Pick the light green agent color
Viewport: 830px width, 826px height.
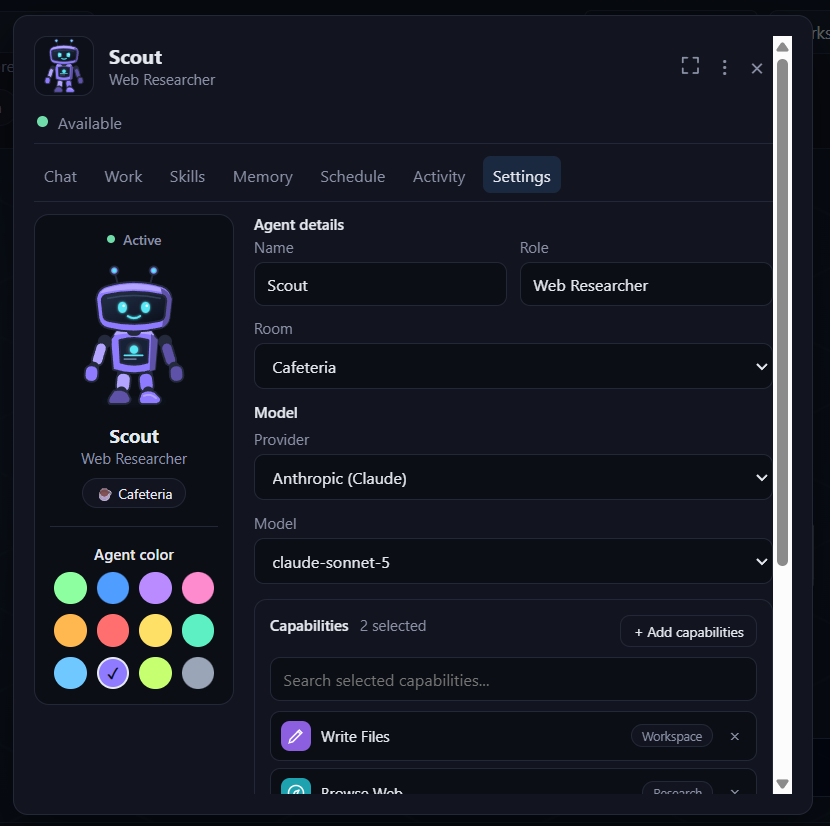pyautogui.click(x=70, y=588)
